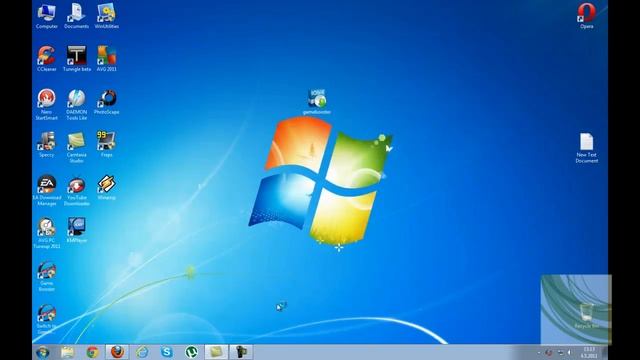Open the Windows Start menu orb

(x=42, y=352)
